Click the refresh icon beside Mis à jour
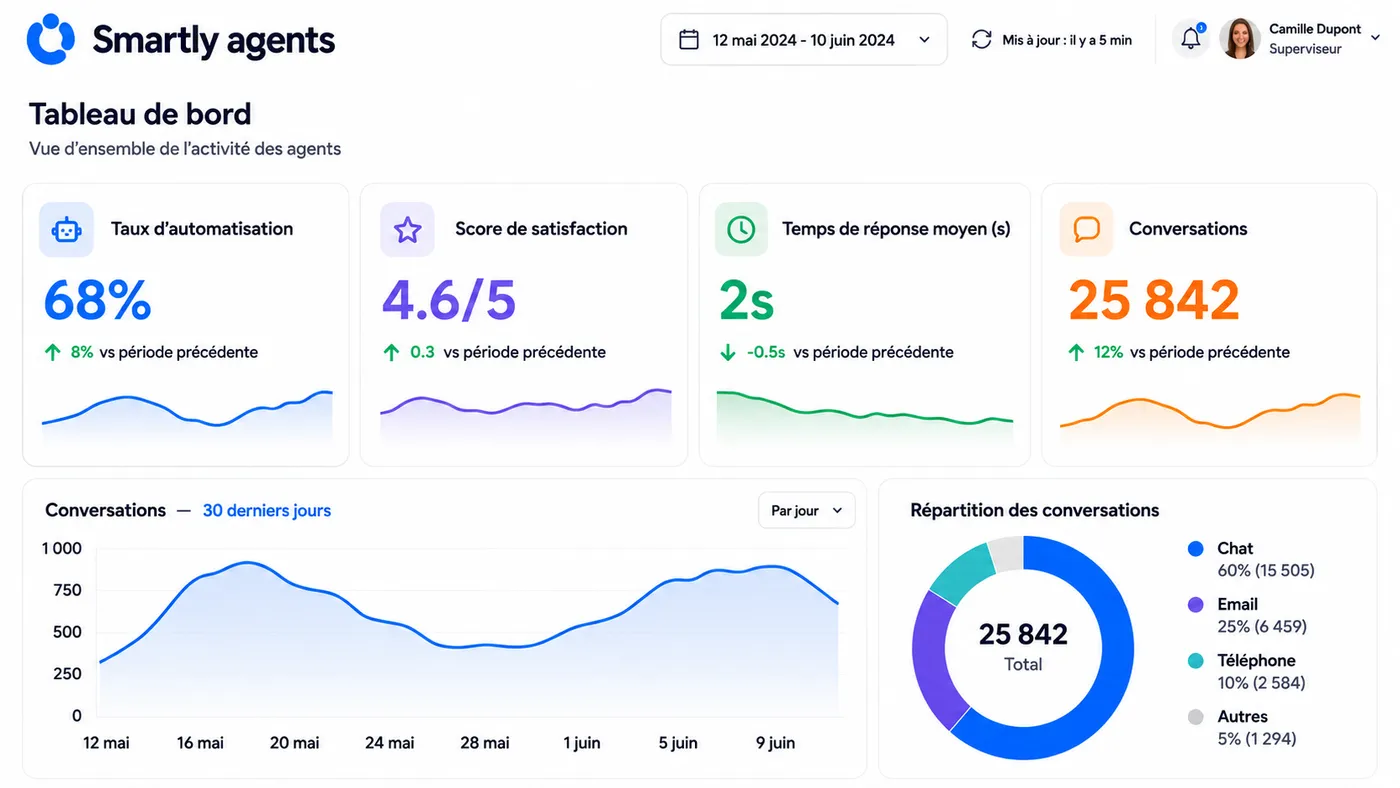This screenshot has height=788, width=1400. click(982, 40)
